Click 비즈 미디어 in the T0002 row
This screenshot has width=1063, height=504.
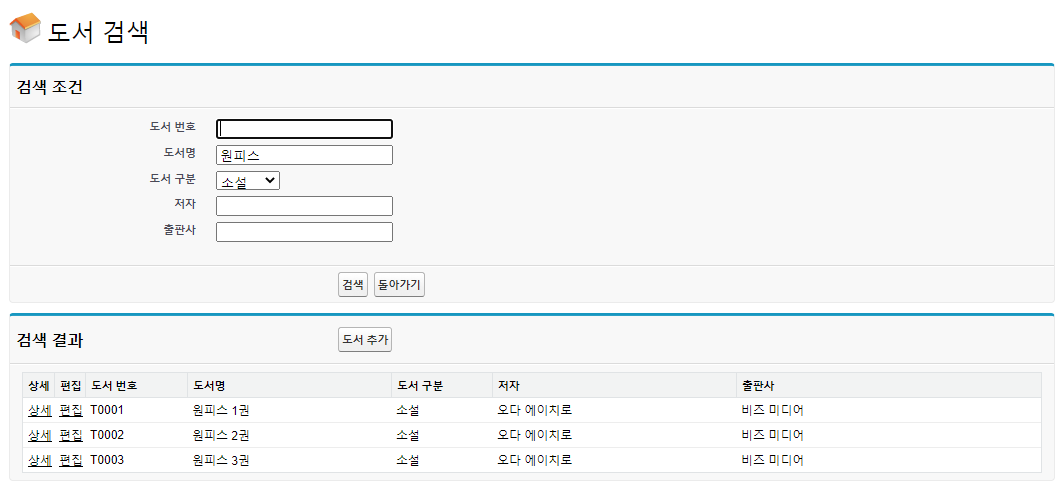coord(773,435)
